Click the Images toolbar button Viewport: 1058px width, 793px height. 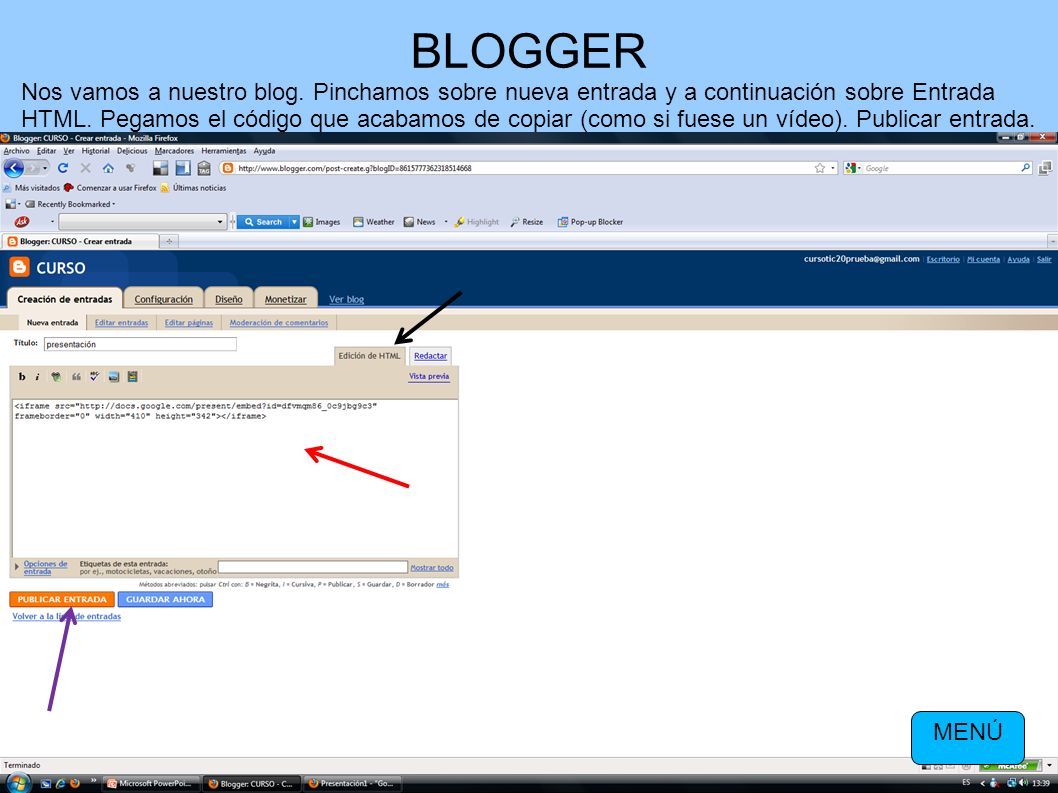tap(321, 221)
